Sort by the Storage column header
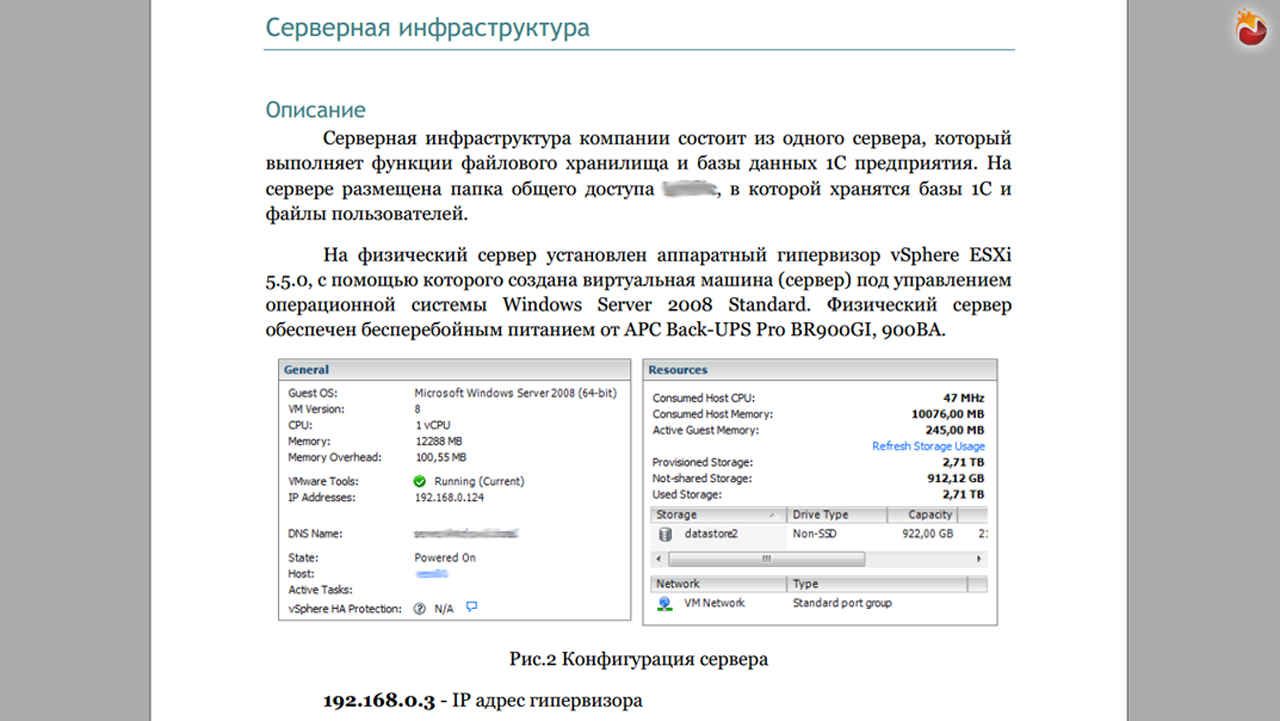 click(718, 515)
